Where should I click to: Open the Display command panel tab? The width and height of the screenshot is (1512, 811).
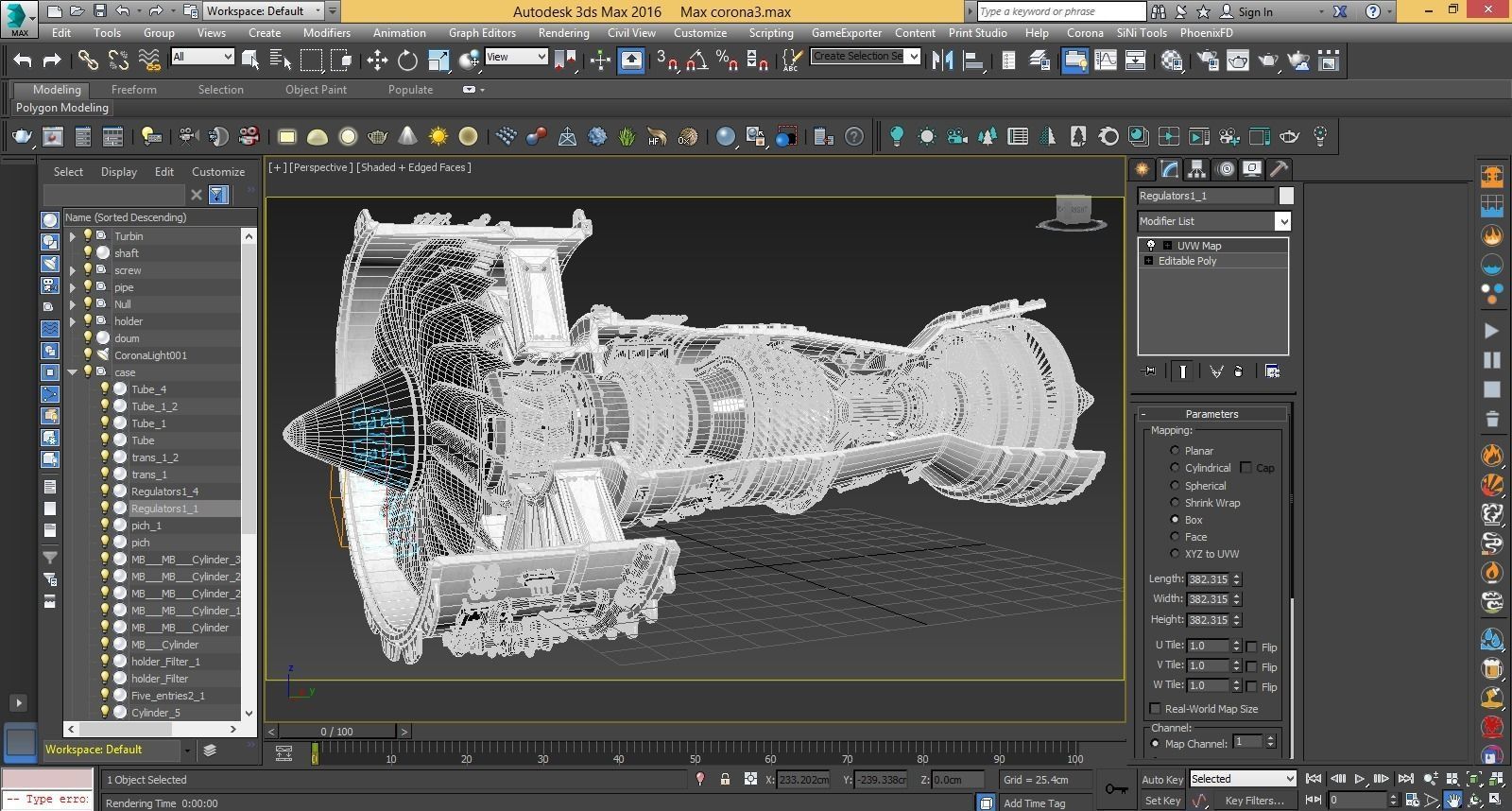pyautogui.click(x=1252, y=169)
